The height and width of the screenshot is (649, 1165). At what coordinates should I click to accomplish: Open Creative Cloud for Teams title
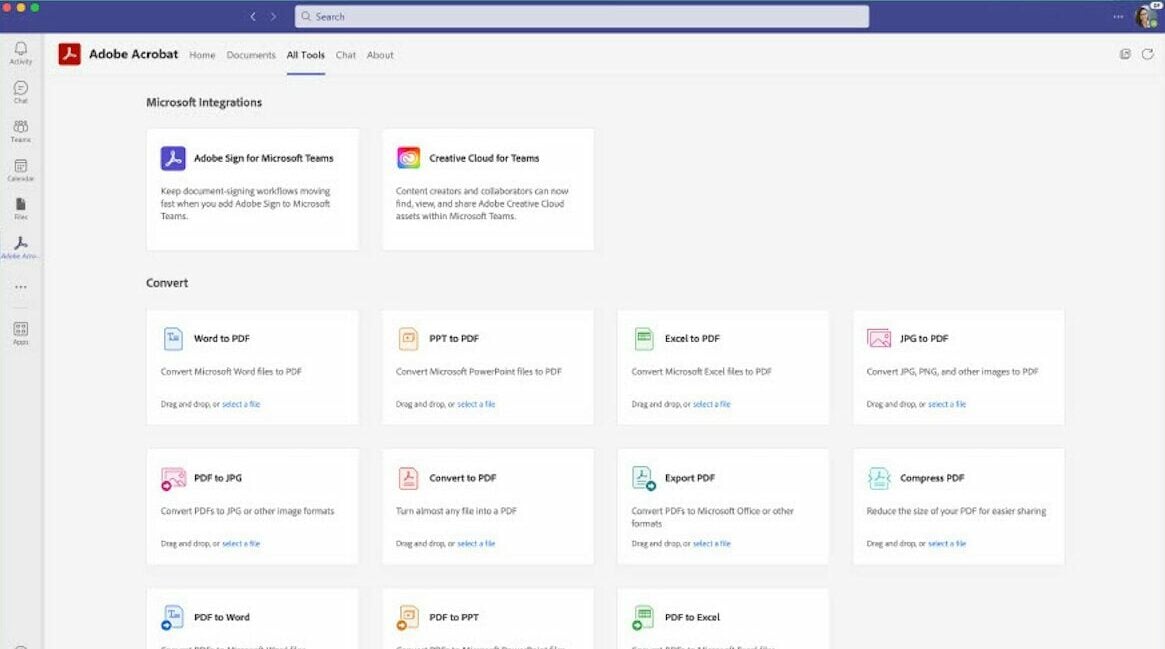coord(484,158)
